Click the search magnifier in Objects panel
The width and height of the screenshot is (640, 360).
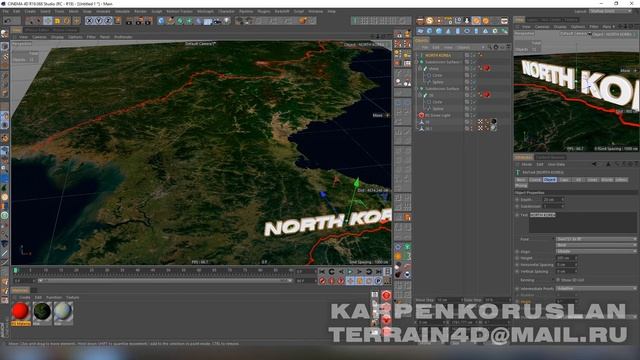coord(489,47)
